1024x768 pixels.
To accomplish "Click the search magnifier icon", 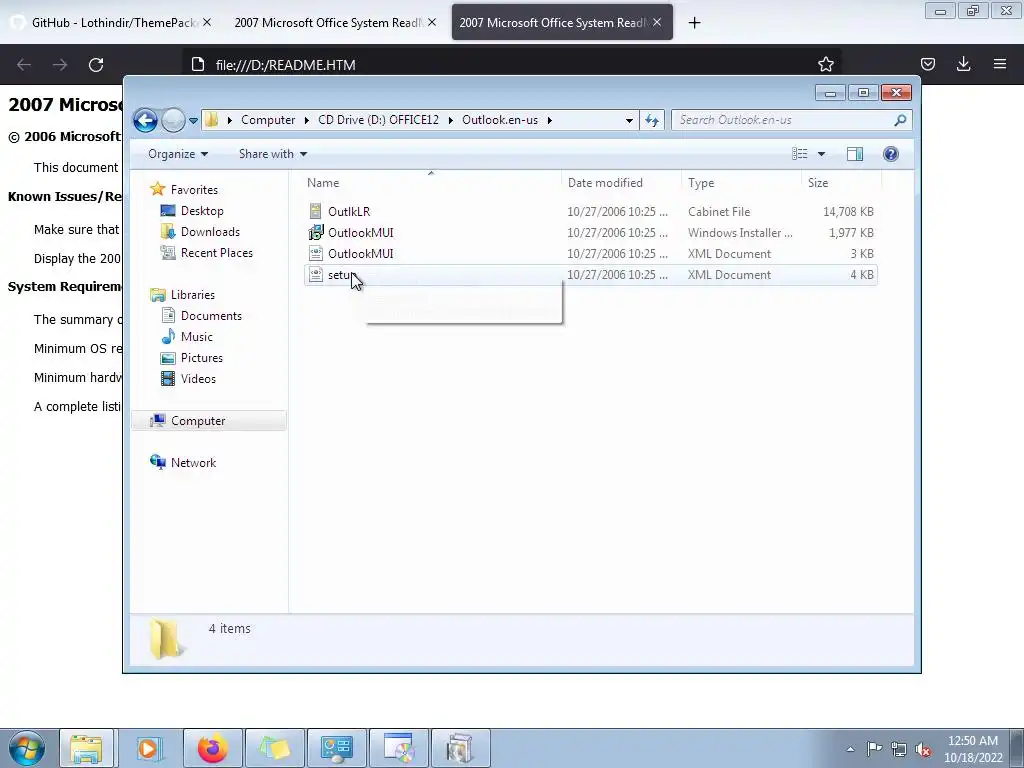I will click(900, 120).
